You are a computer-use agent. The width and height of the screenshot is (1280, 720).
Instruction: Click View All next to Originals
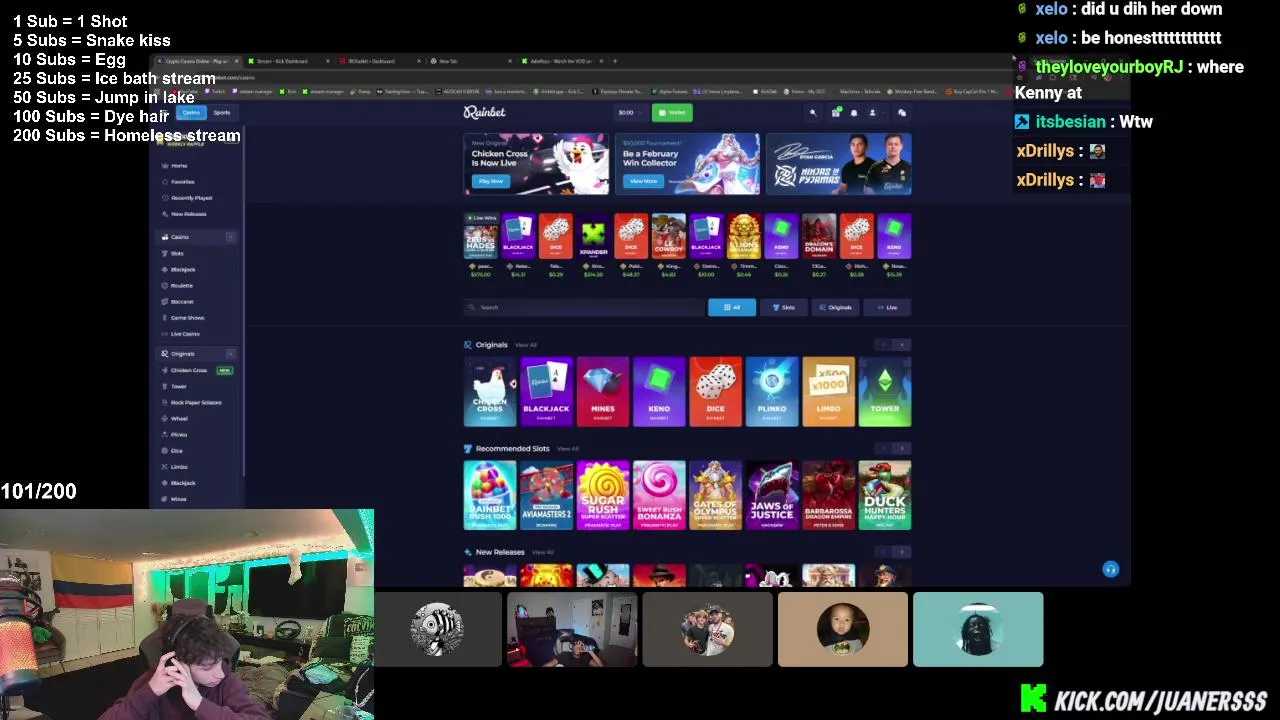point(526,345)
